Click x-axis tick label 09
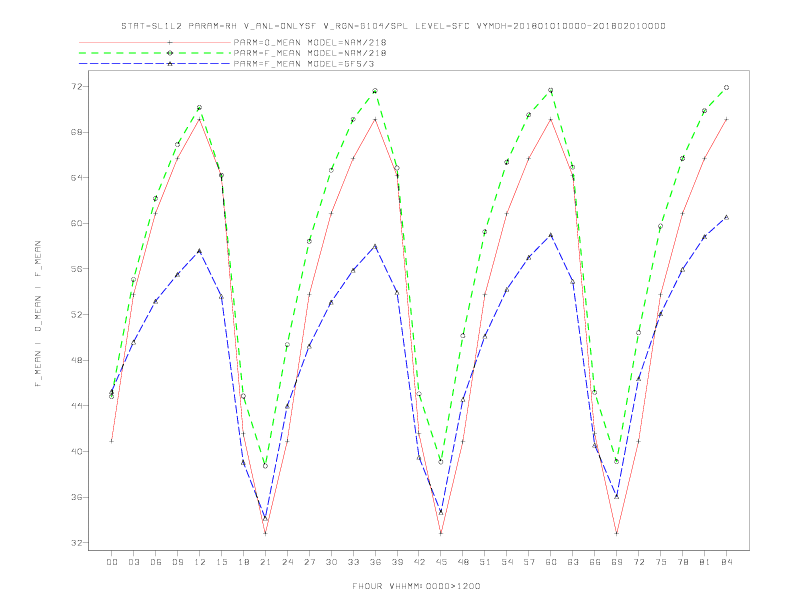This screenshot has height=612, width=792. [177, 562]
